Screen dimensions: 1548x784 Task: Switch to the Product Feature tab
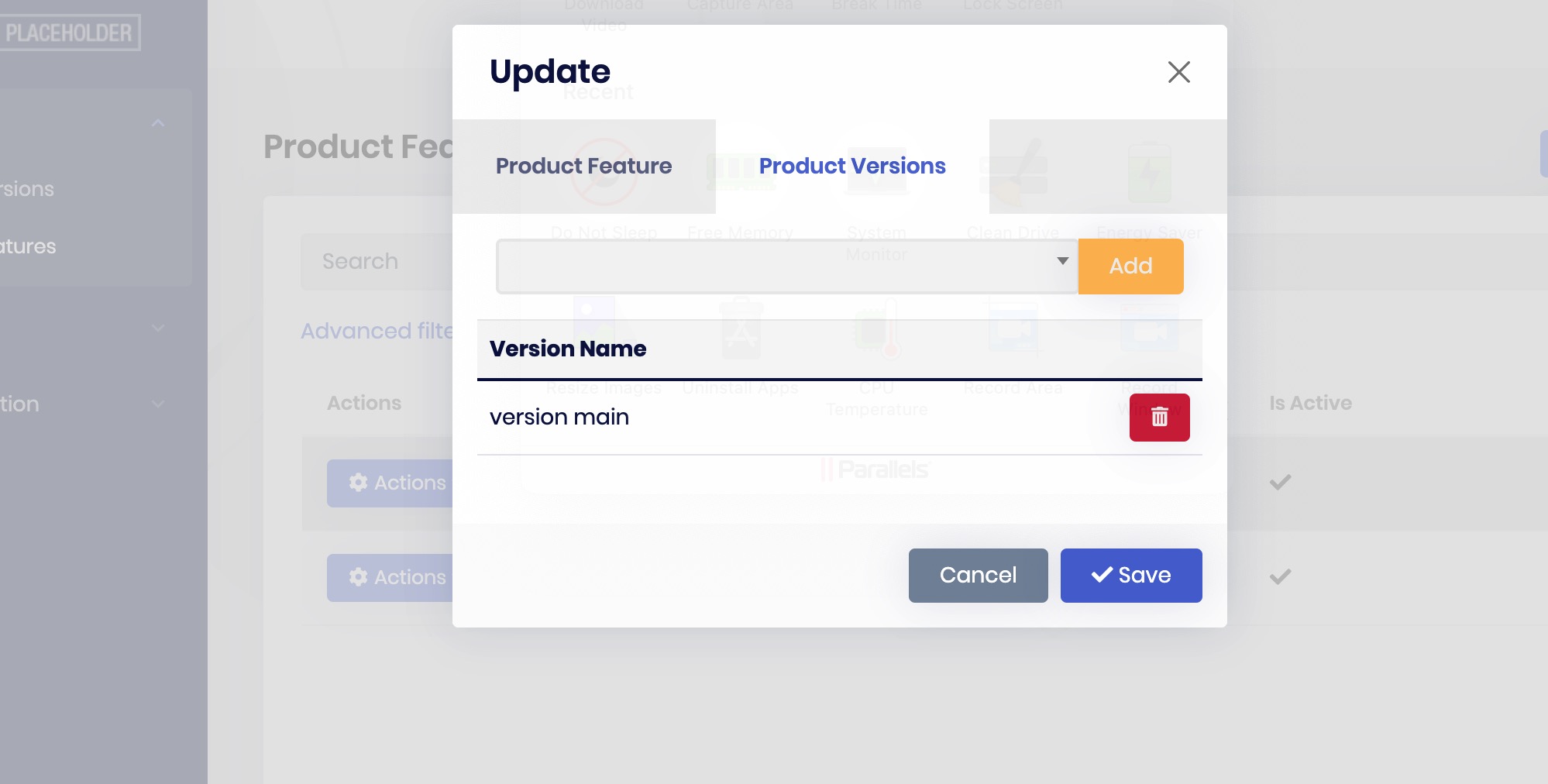coord(584,166)
